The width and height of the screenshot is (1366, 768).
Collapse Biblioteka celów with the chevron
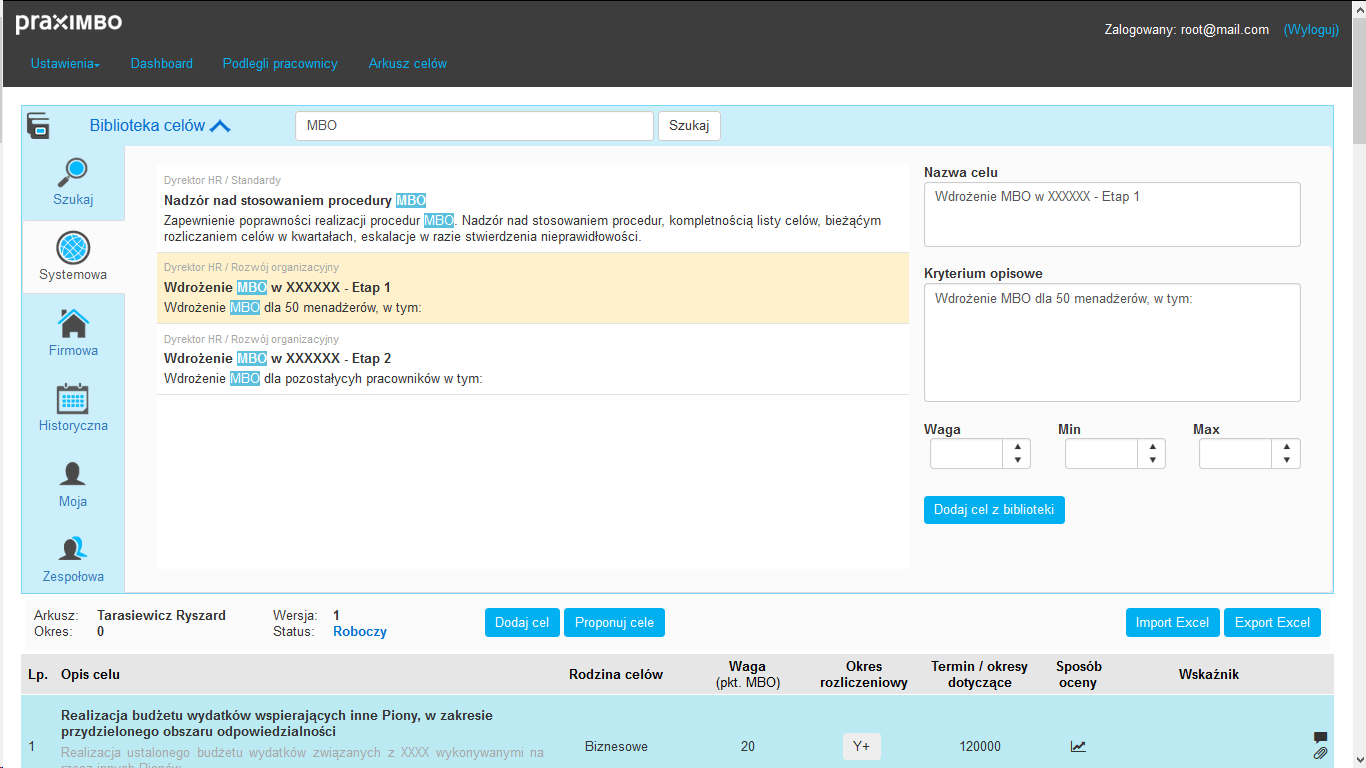pyautogui.click(x=220, y=126)
